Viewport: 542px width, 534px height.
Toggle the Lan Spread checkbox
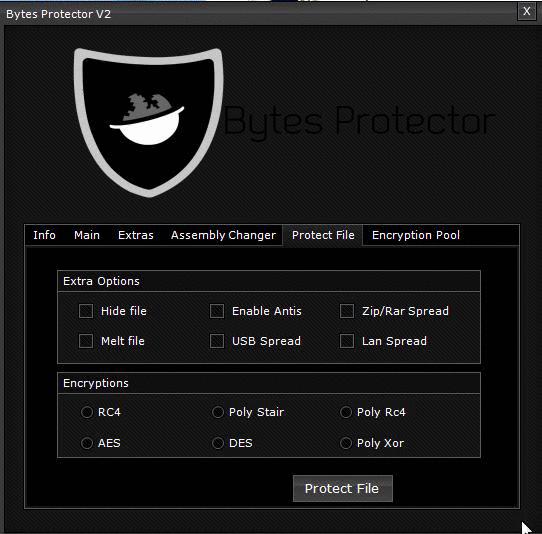pyautogui.click(x=347, y=341)
